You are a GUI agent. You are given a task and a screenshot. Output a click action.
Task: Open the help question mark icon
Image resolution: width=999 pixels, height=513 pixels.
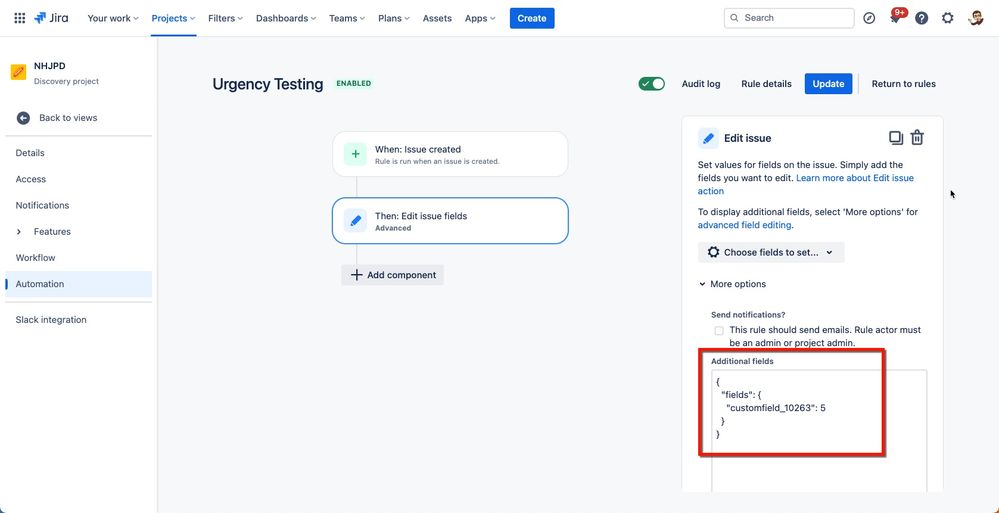[921, 18]
